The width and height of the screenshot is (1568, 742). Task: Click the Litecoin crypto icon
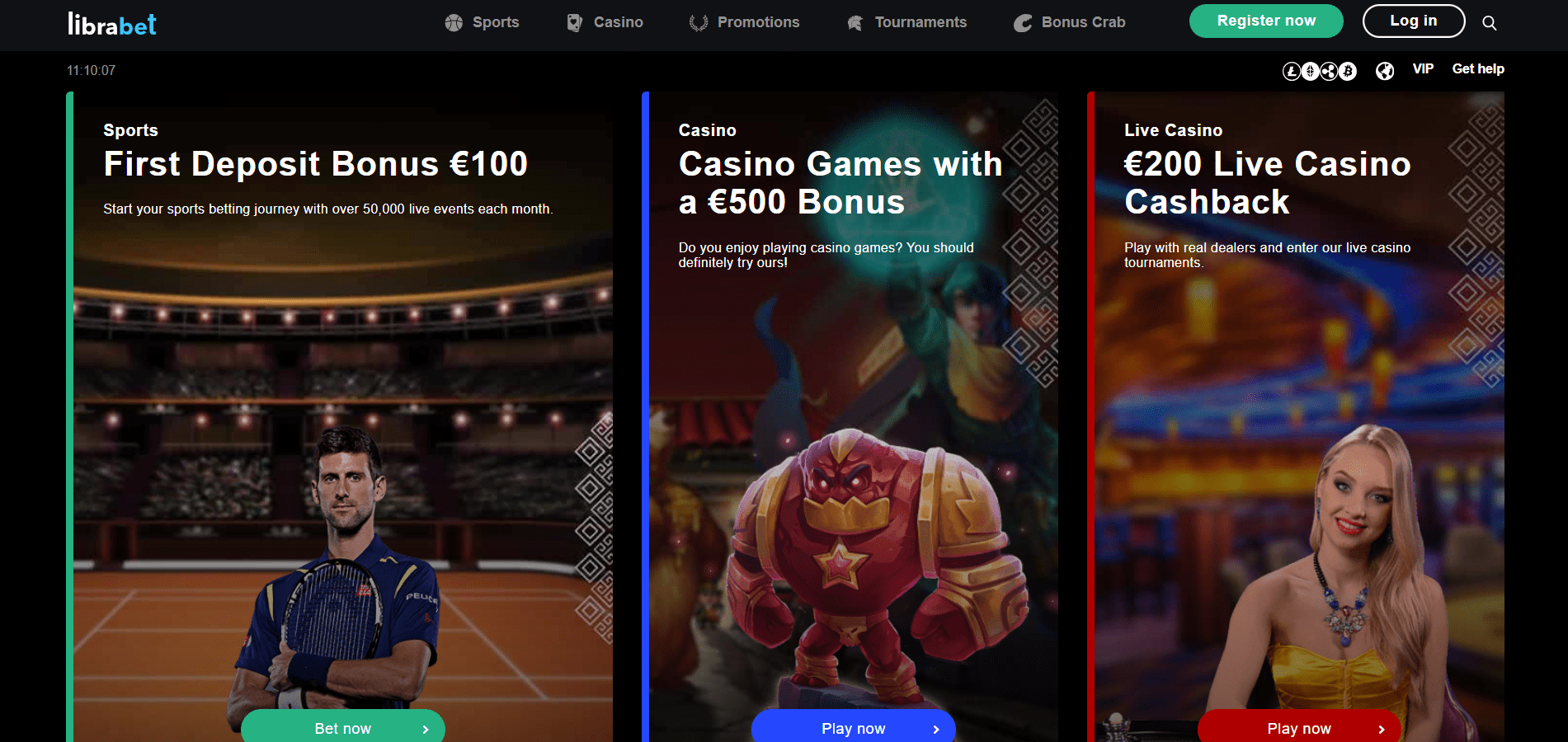(x=1292, y=72)
